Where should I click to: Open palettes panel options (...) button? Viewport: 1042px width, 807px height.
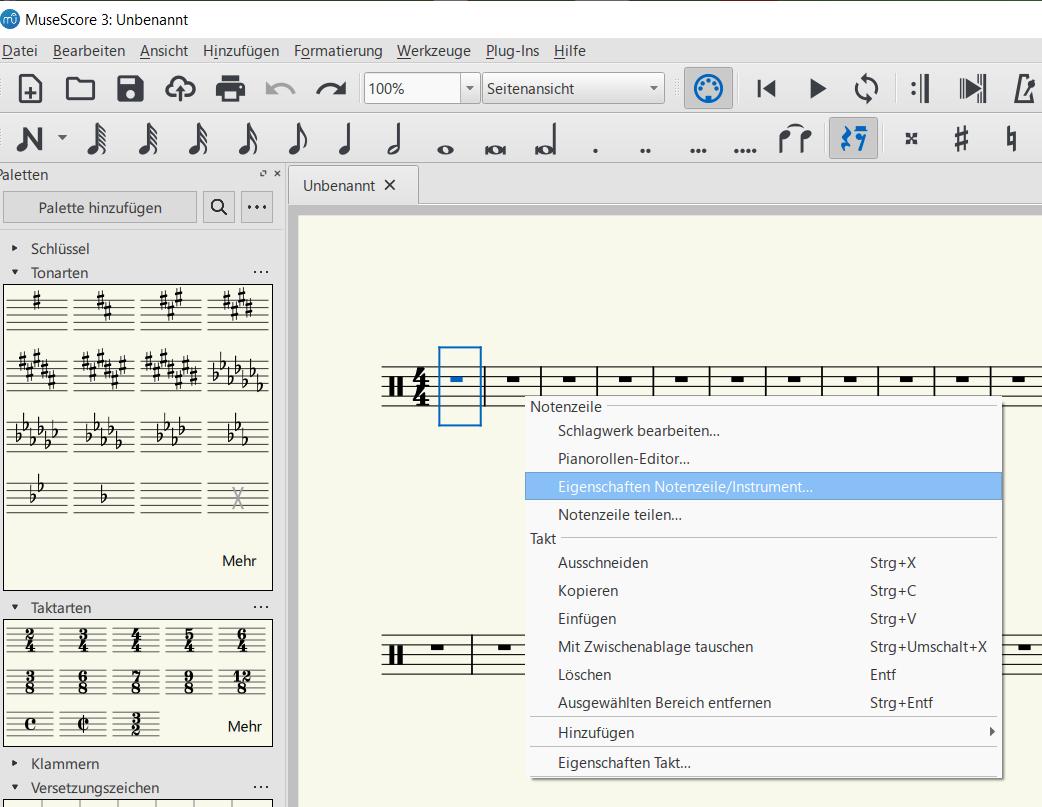pyautogui.click(x=257, y=207)
